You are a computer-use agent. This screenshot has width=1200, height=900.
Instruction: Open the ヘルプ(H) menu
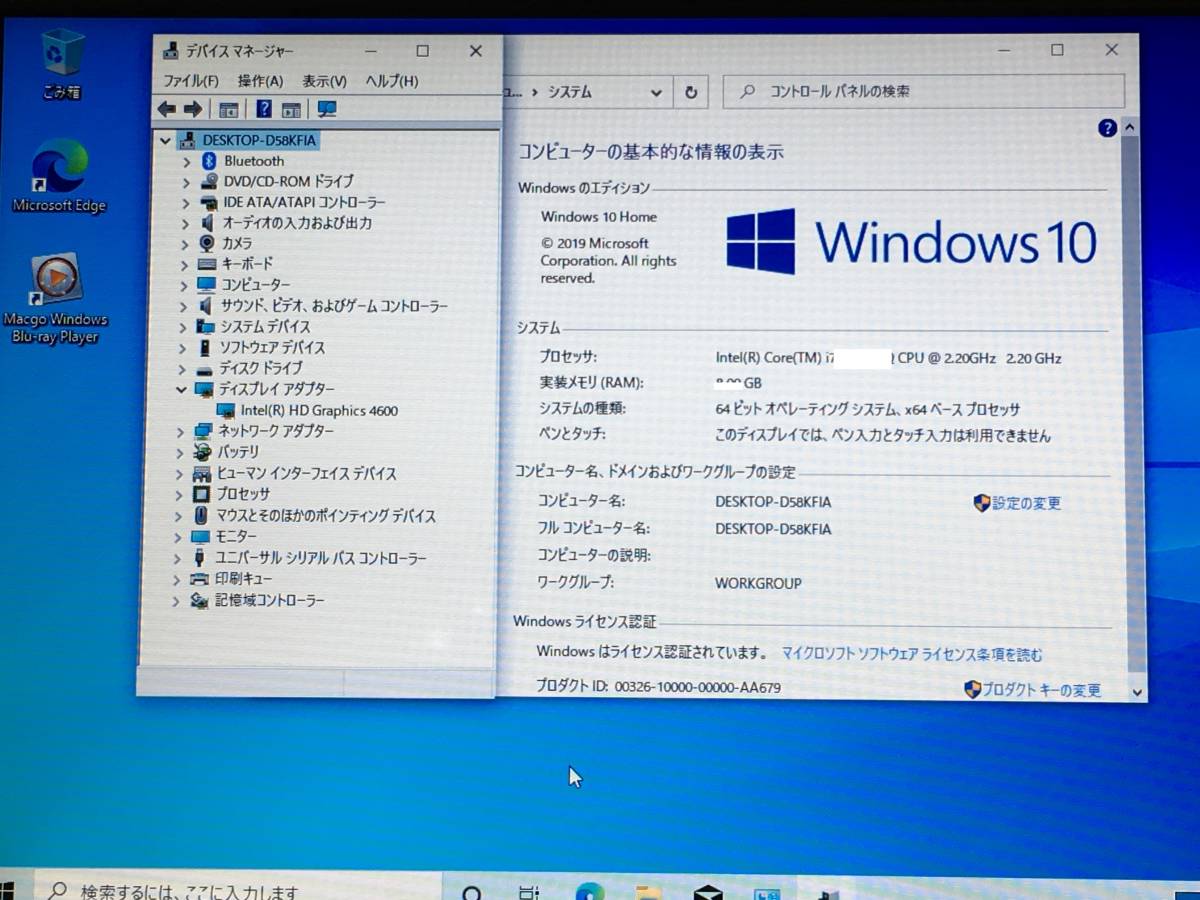pos(392,81)
